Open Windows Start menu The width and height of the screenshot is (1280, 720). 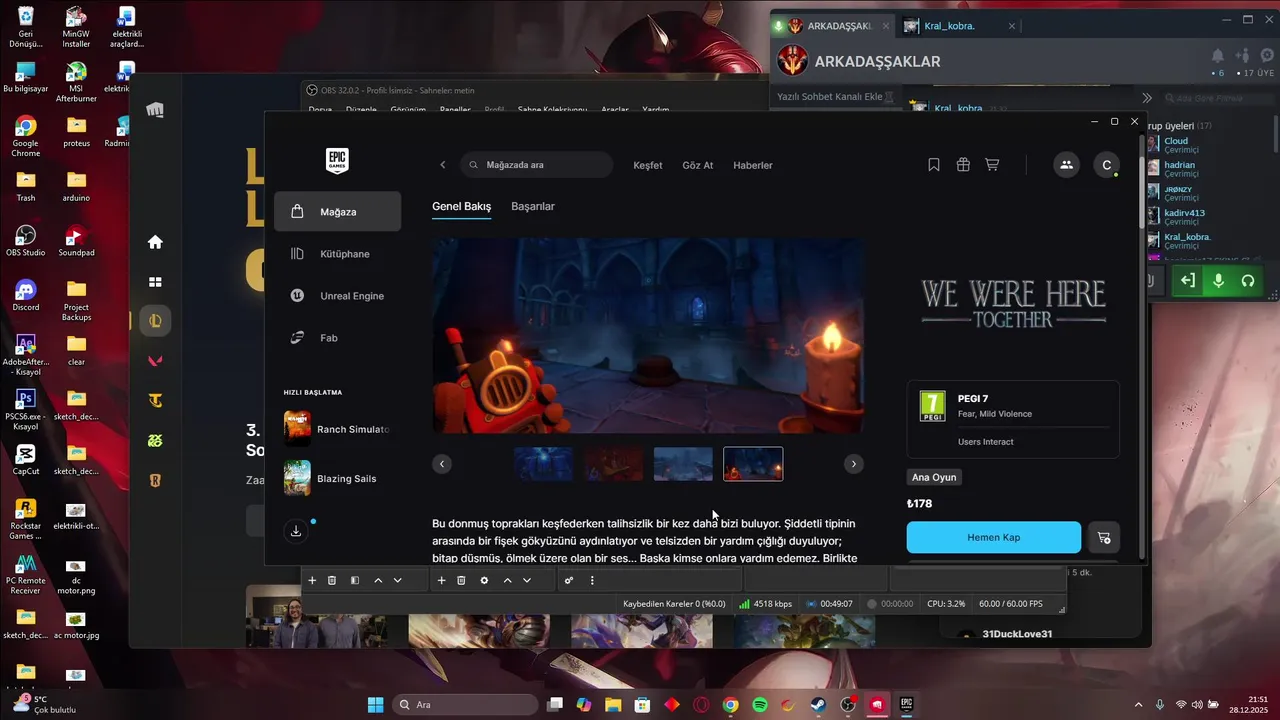tap(375, 705)
